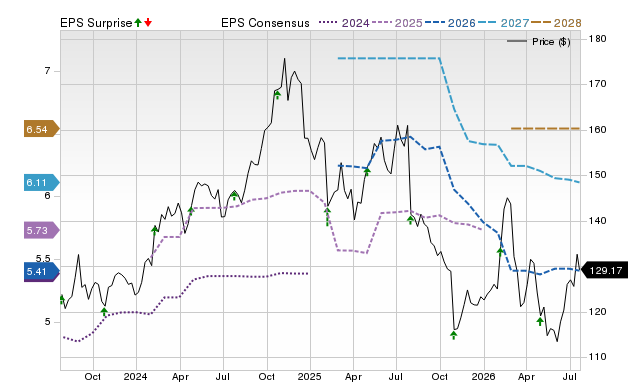
Task: Toggle the 2027 EPS consensus legend entry
Action: click(503, 23)
